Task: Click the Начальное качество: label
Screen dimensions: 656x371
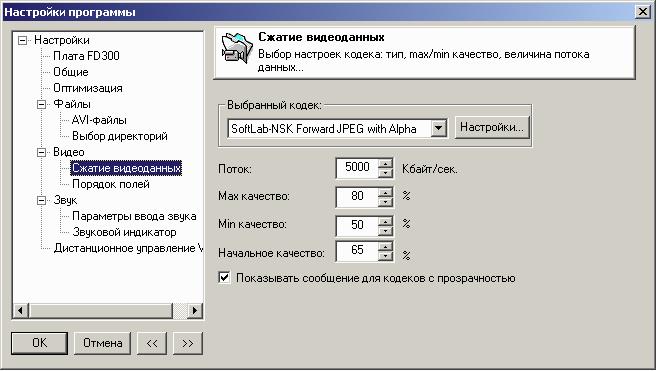Action: click(272, 253)
